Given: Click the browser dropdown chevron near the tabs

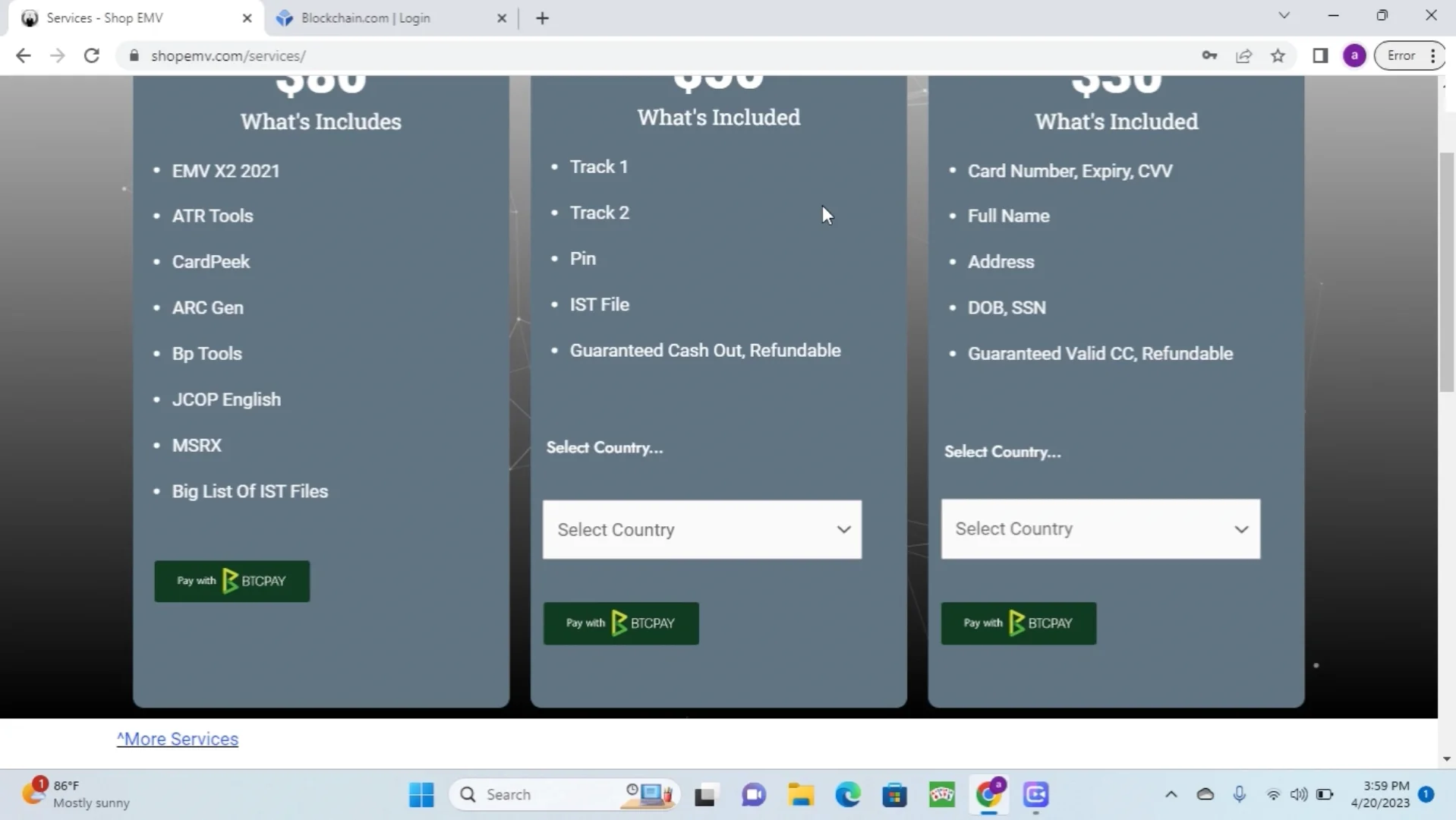Looking at the screenshot, I should [x=1284, y=15].
